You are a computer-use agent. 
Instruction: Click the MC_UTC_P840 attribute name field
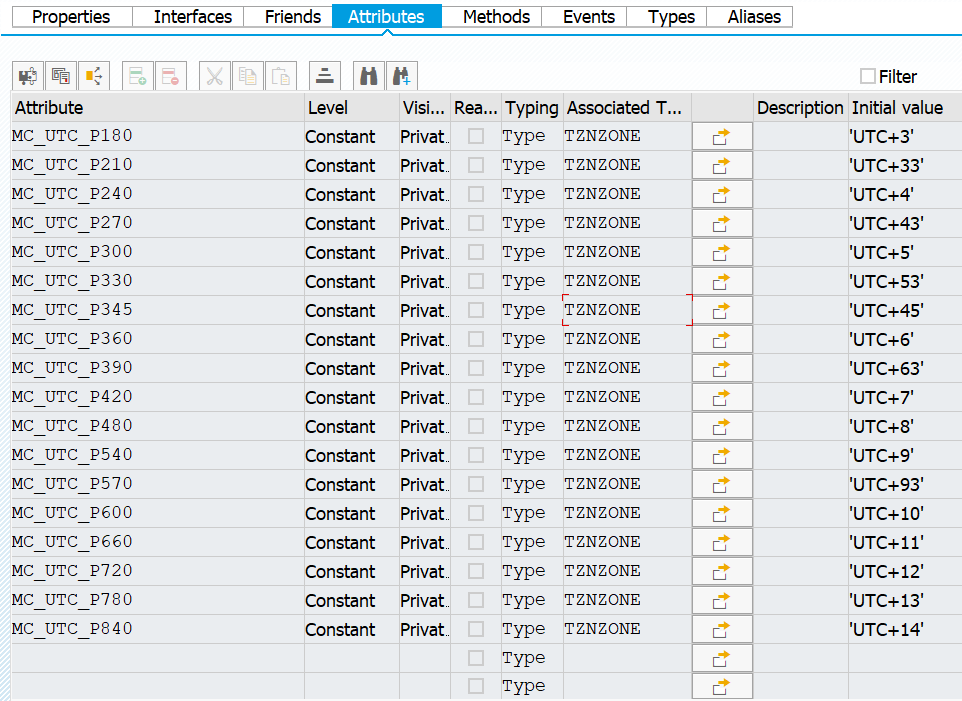[x=158, y=629]
